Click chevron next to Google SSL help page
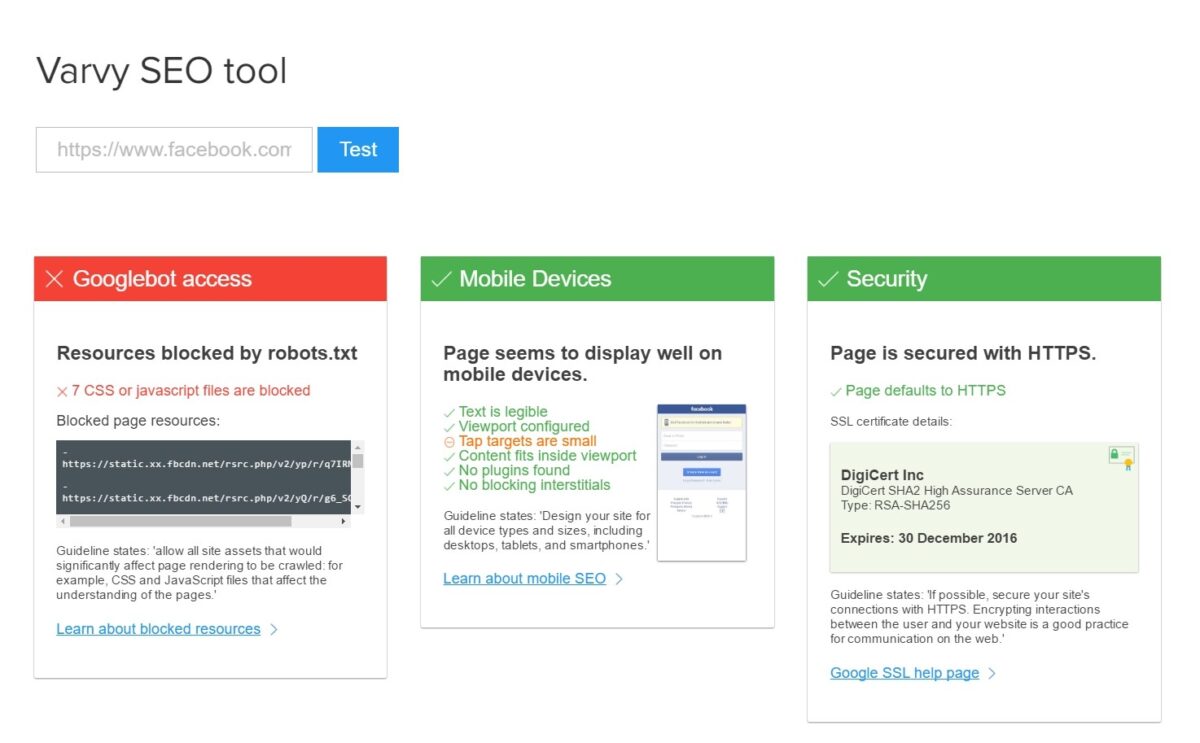 point(992,674)
